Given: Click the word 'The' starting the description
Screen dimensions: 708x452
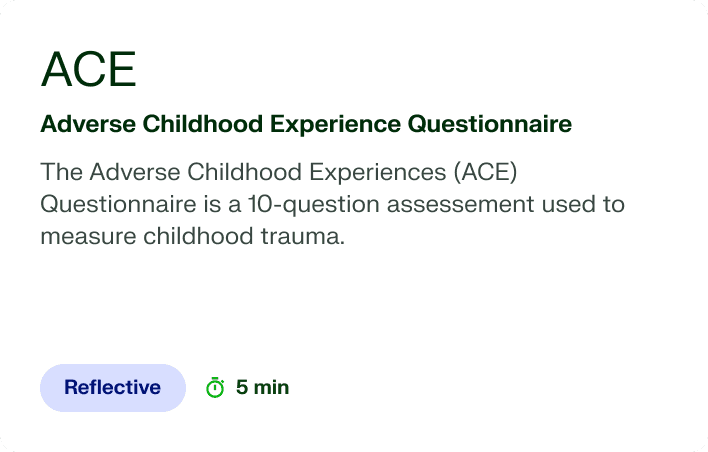Looking at the screenshot, I should tap(61, 172).
